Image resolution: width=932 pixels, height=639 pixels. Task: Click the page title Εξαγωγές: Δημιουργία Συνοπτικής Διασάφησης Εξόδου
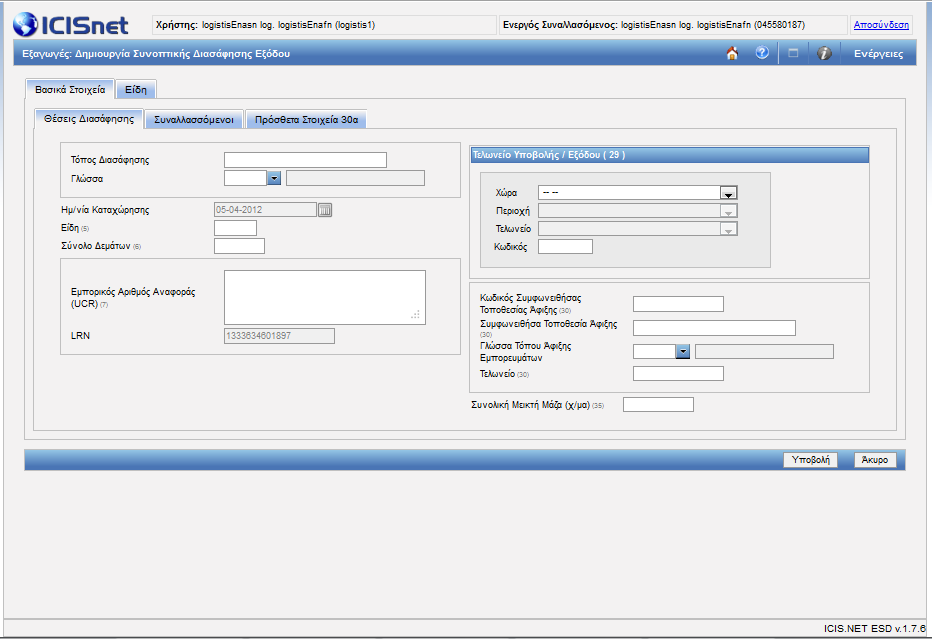coord(156,53)
